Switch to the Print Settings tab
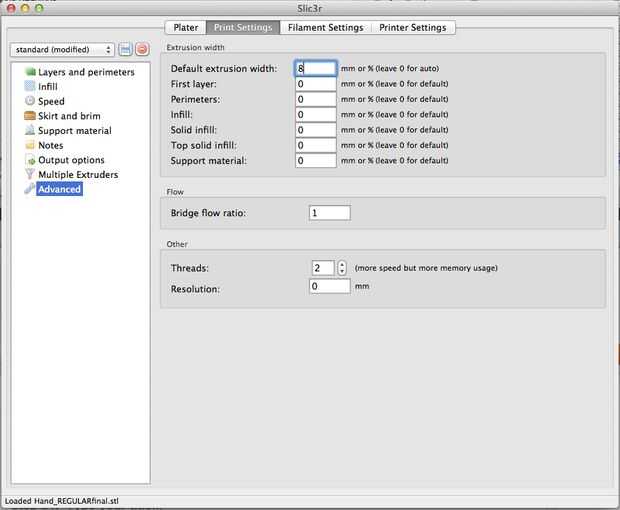Screen dimensions: 620x510 tap(243, 28)
